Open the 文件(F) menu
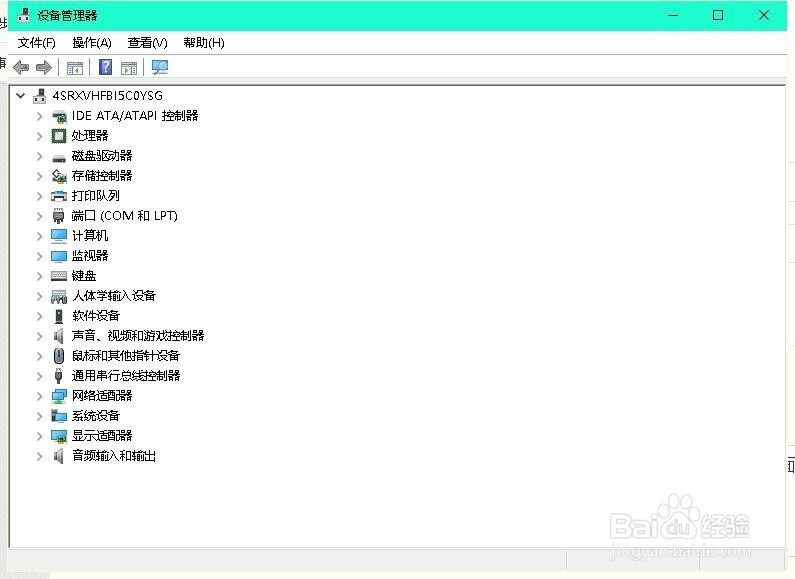Screen dimensions: 795x579 pos(37,43)
